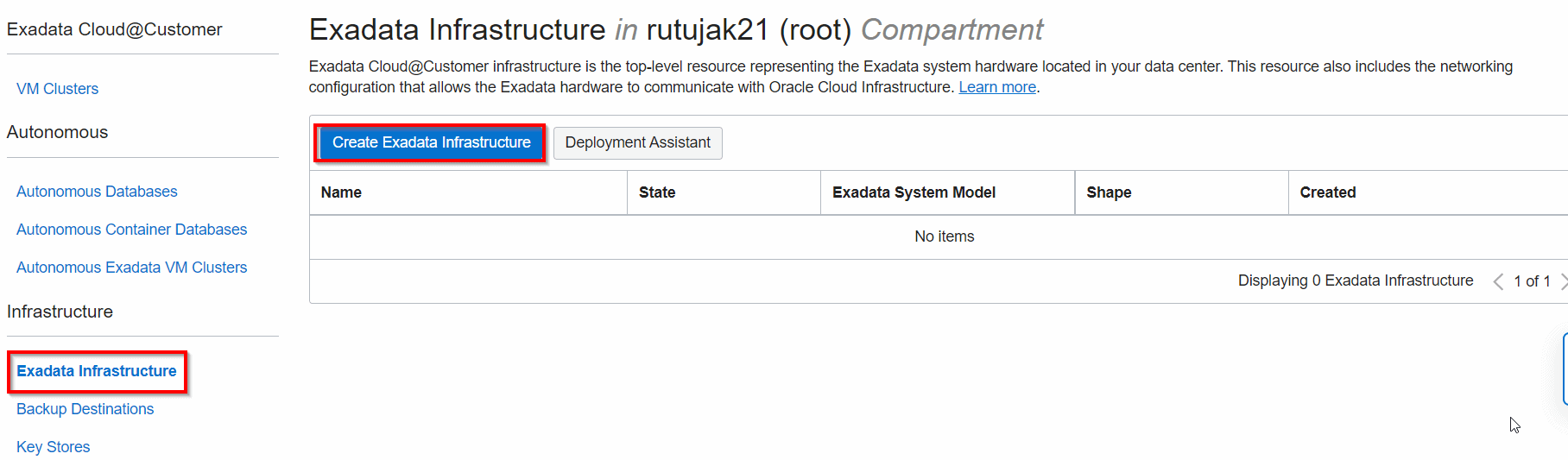Viewport: 1568px width, 460px height.
Task: Sort table by State column
Action: tap(656, 192)
